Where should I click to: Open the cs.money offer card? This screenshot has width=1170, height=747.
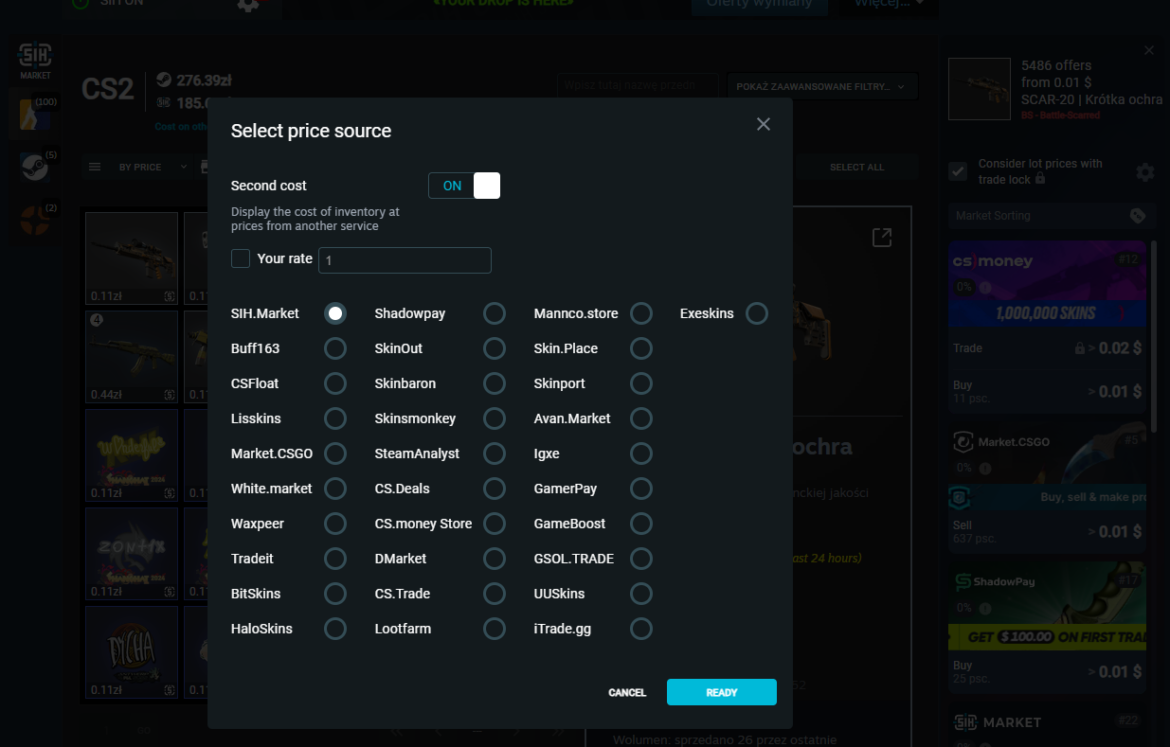1047,328
